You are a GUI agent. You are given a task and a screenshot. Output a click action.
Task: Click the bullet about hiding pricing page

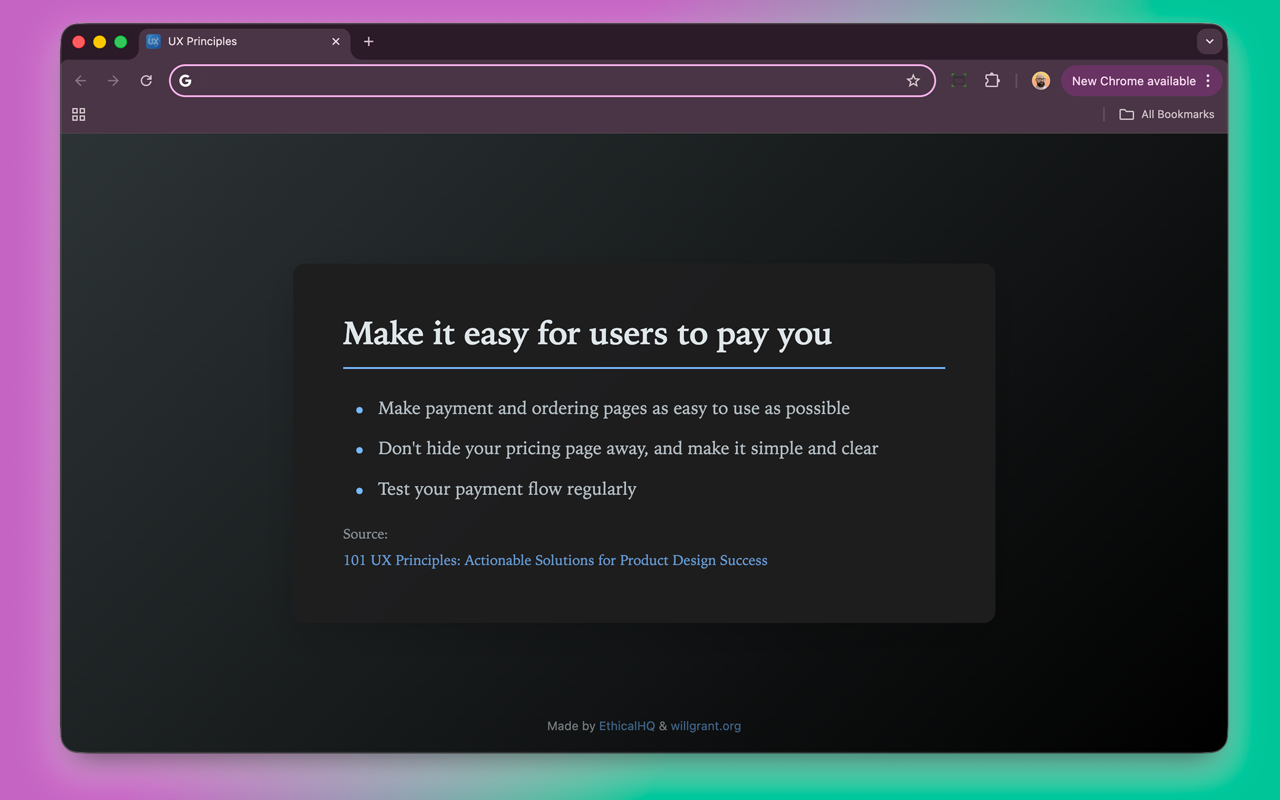pos(628,448)
